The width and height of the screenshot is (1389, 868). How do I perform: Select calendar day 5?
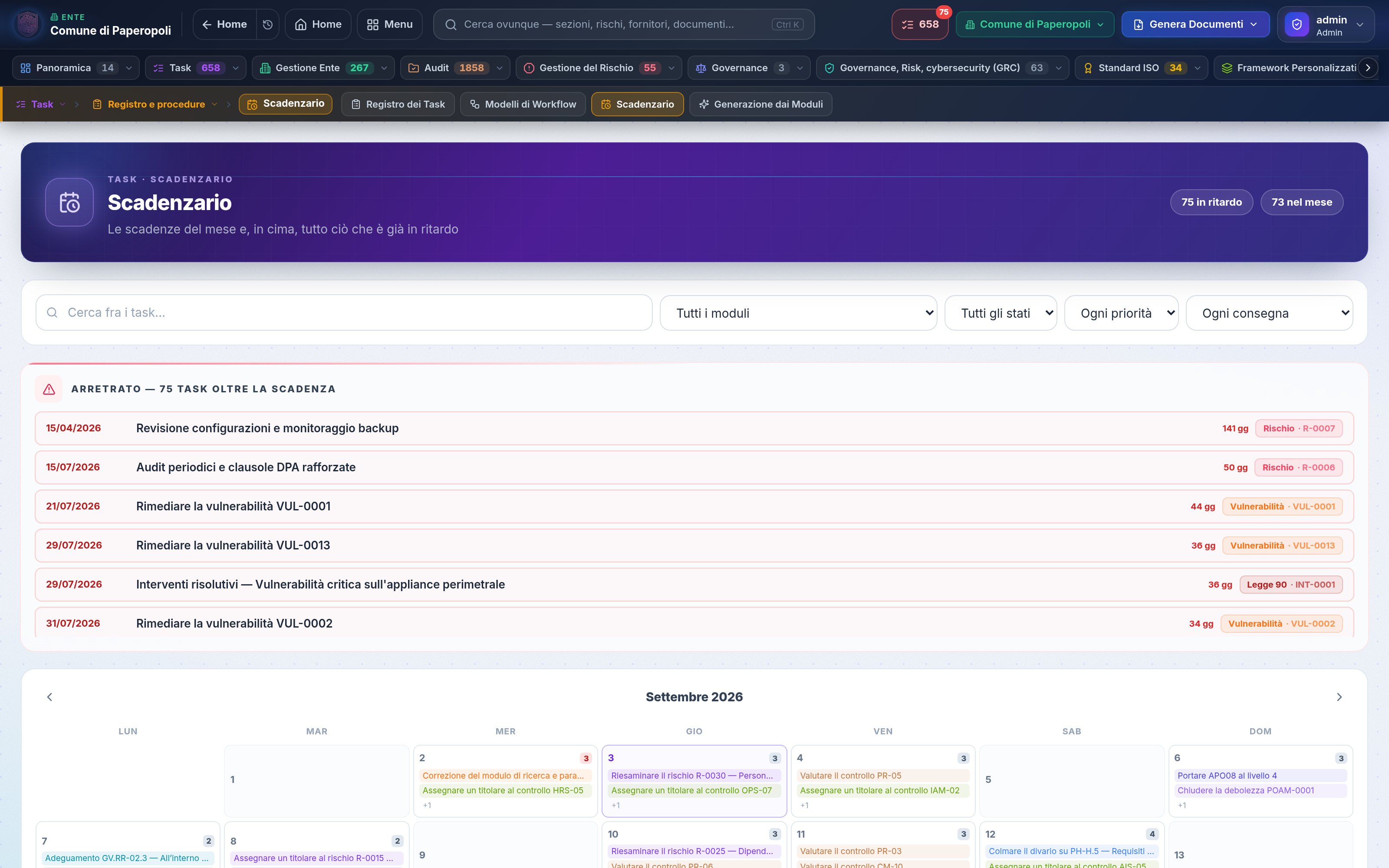(1072, 781)
